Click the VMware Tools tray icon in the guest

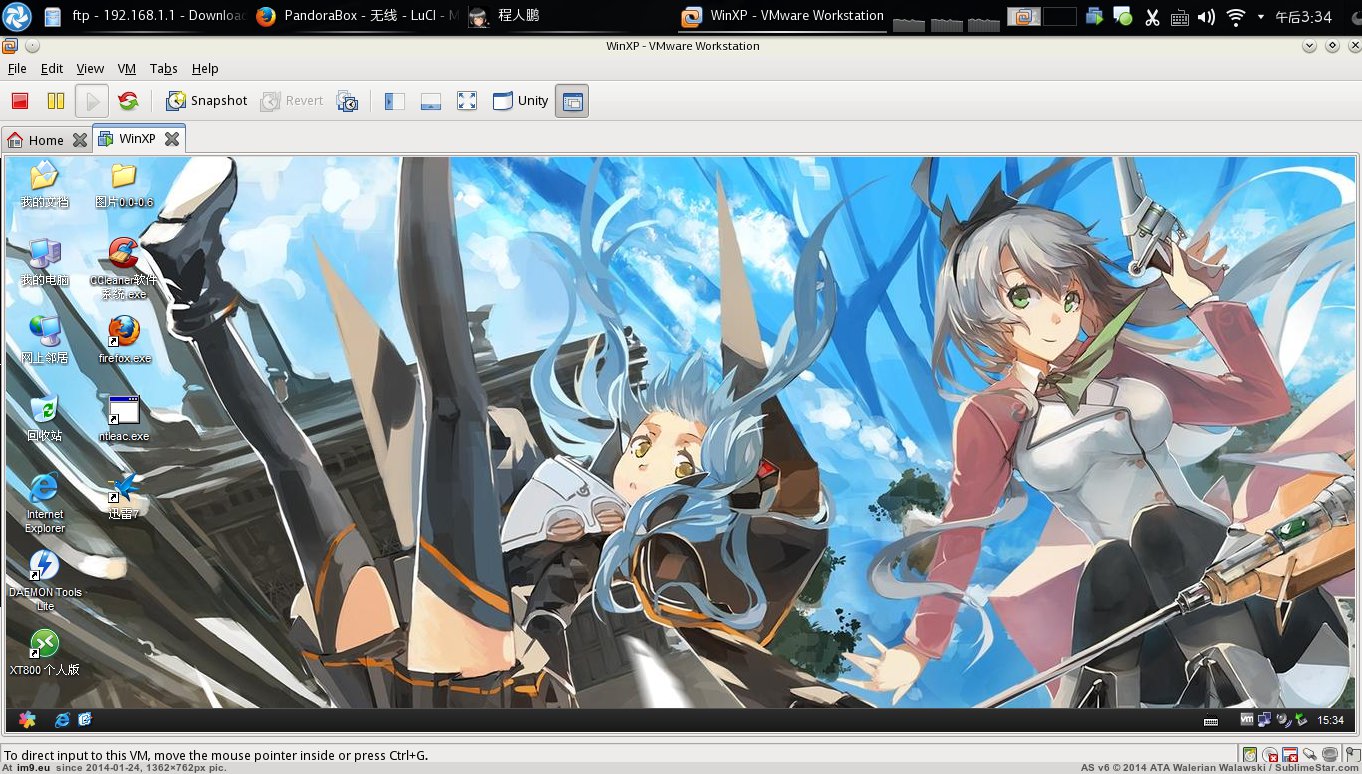pos(1247,719)
